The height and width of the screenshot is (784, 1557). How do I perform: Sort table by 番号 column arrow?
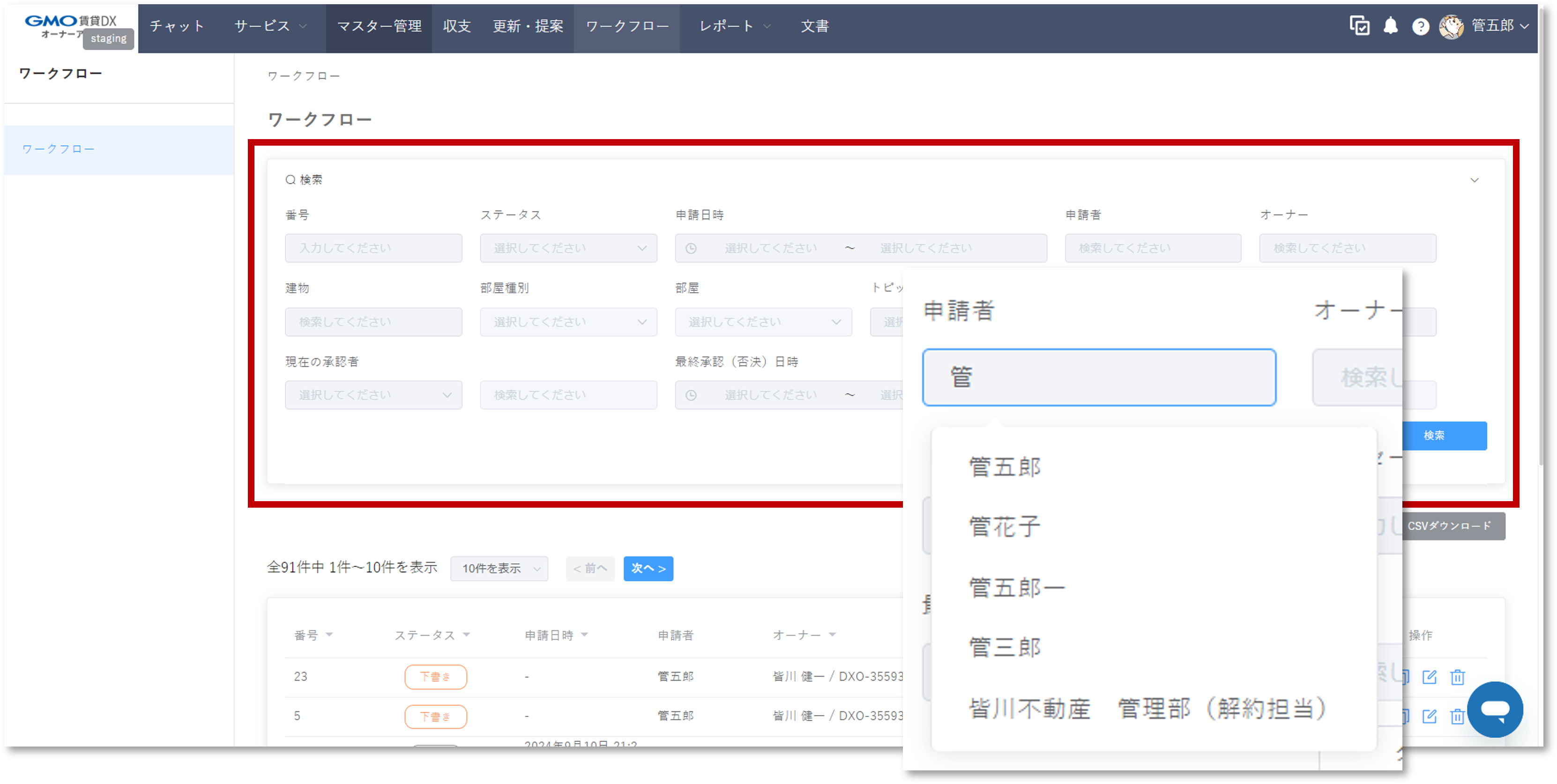pos(329,635)
